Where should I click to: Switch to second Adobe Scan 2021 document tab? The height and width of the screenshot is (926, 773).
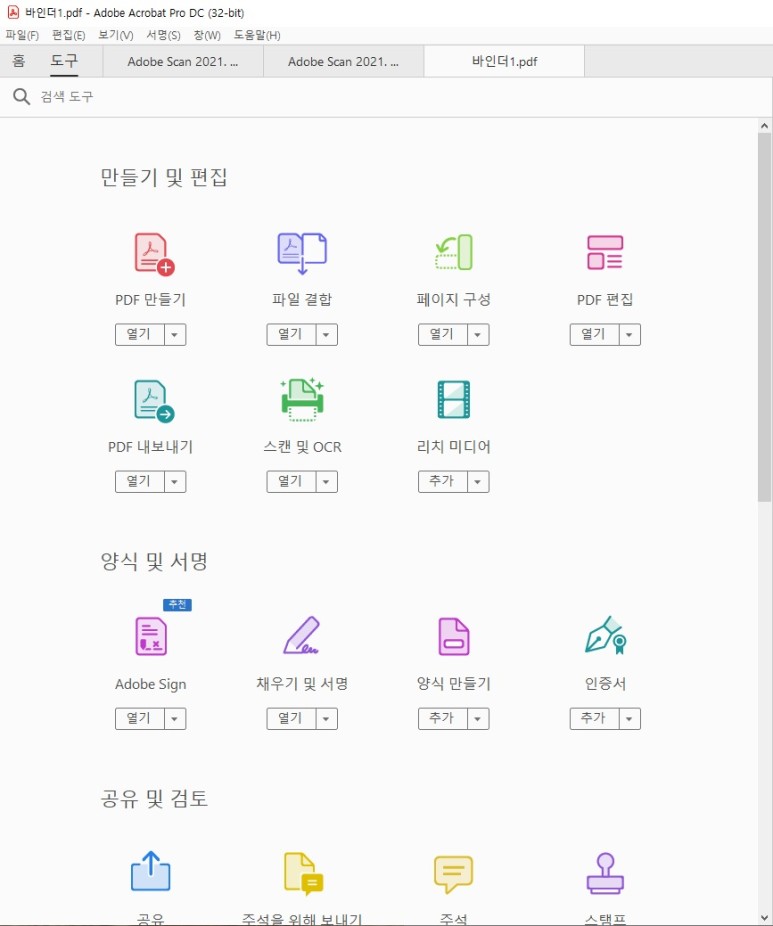[343, 61]
